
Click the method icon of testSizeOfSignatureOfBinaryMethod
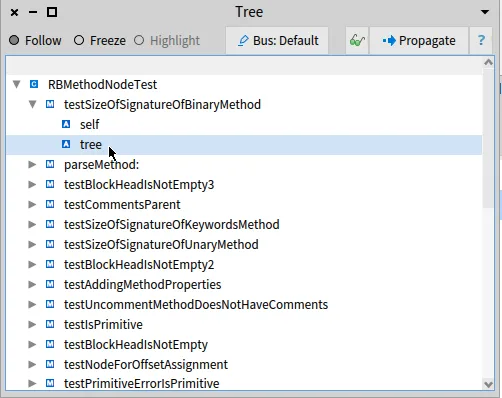coord(50,104)
